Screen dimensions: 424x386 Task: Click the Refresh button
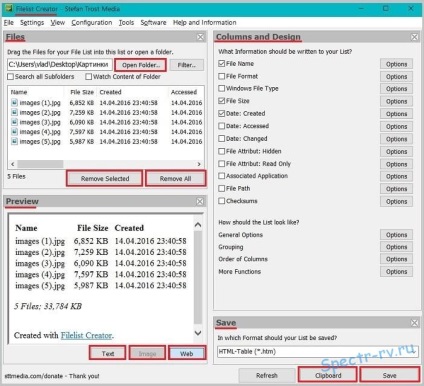tap(267, 375)
